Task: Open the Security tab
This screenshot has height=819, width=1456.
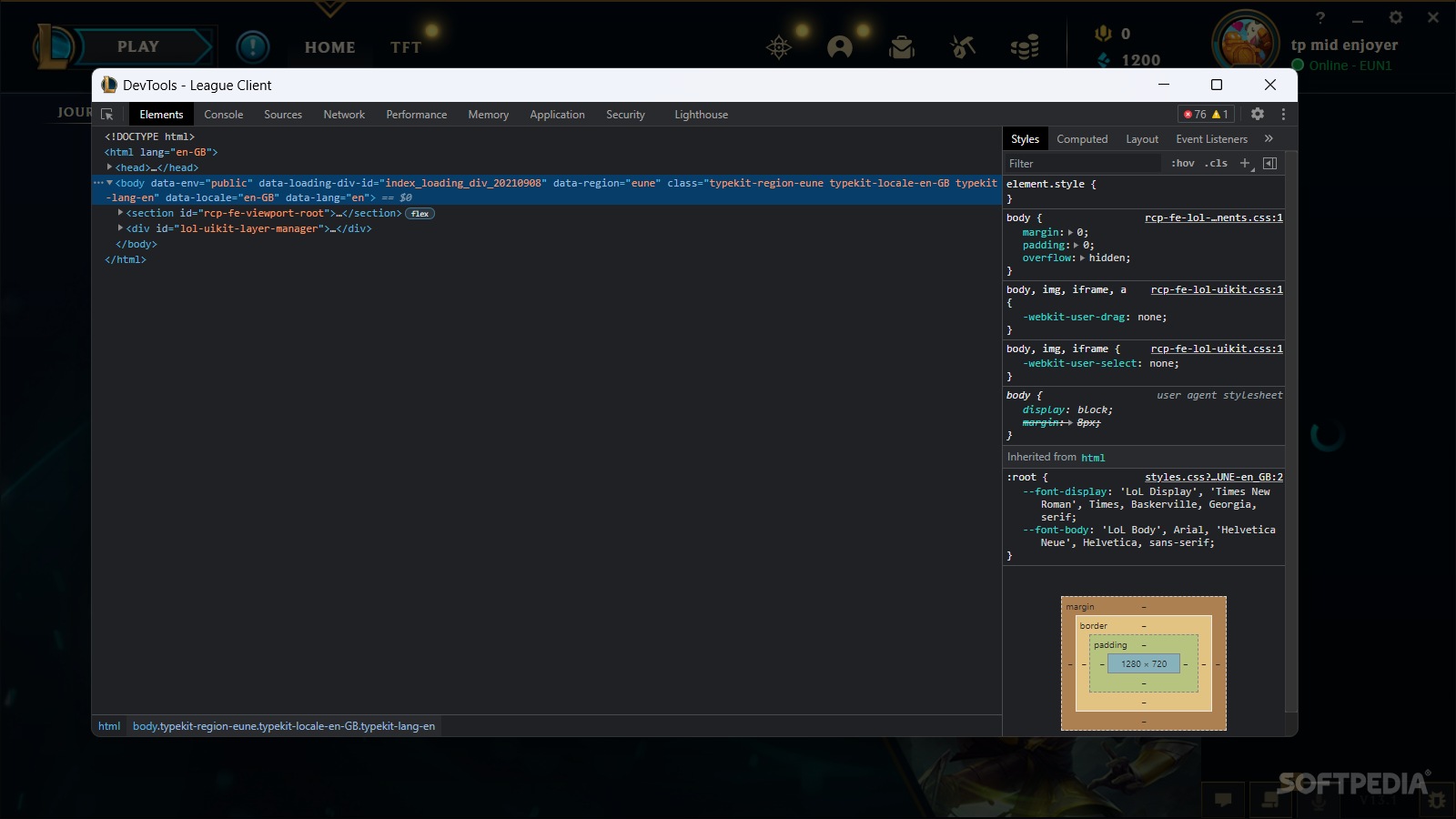Action: coord(625,115)
